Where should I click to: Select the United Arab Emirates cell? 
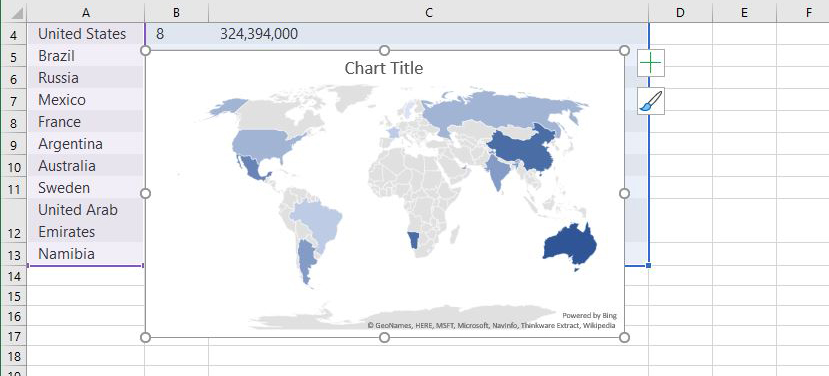click(x=86, y=221)
